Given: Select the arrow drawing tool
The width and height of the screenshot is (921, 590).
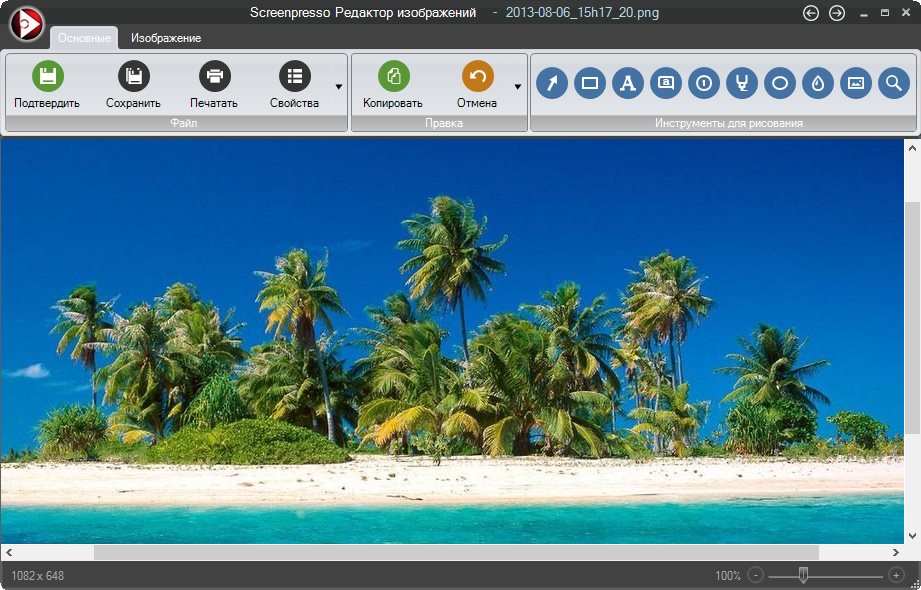Looking at the screenshot, I should point(552,83).
